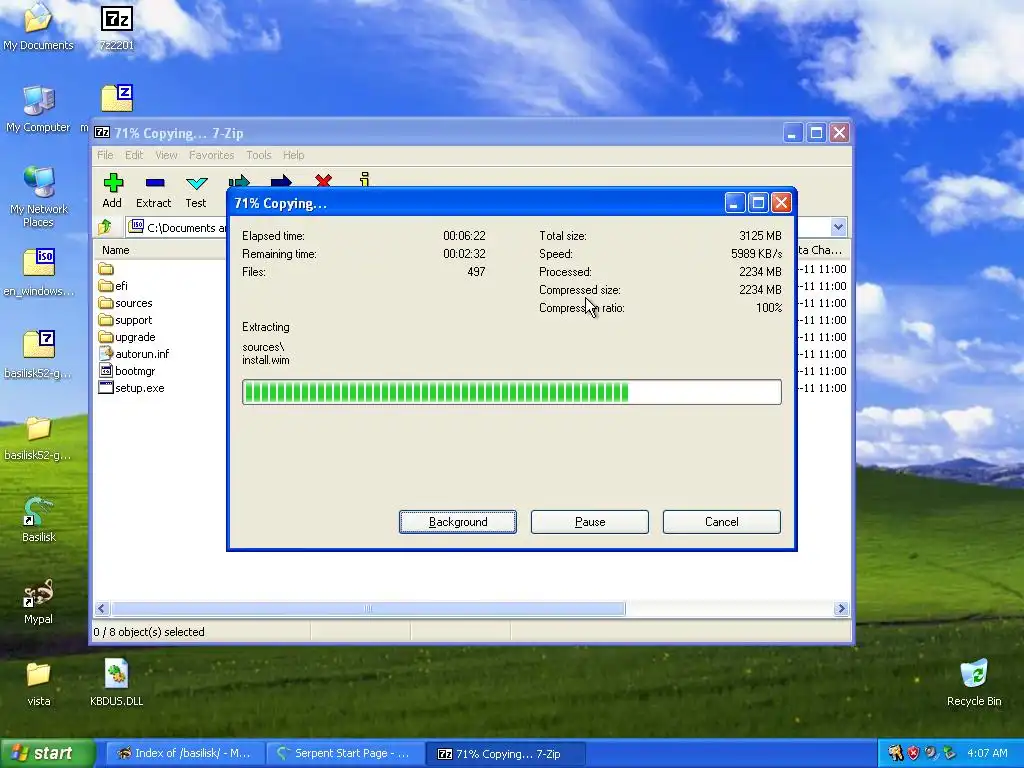The height and width of the screenshot is (768, 1024).
Task: Open the View menu in 7-Zip
Action: [166, 155]
